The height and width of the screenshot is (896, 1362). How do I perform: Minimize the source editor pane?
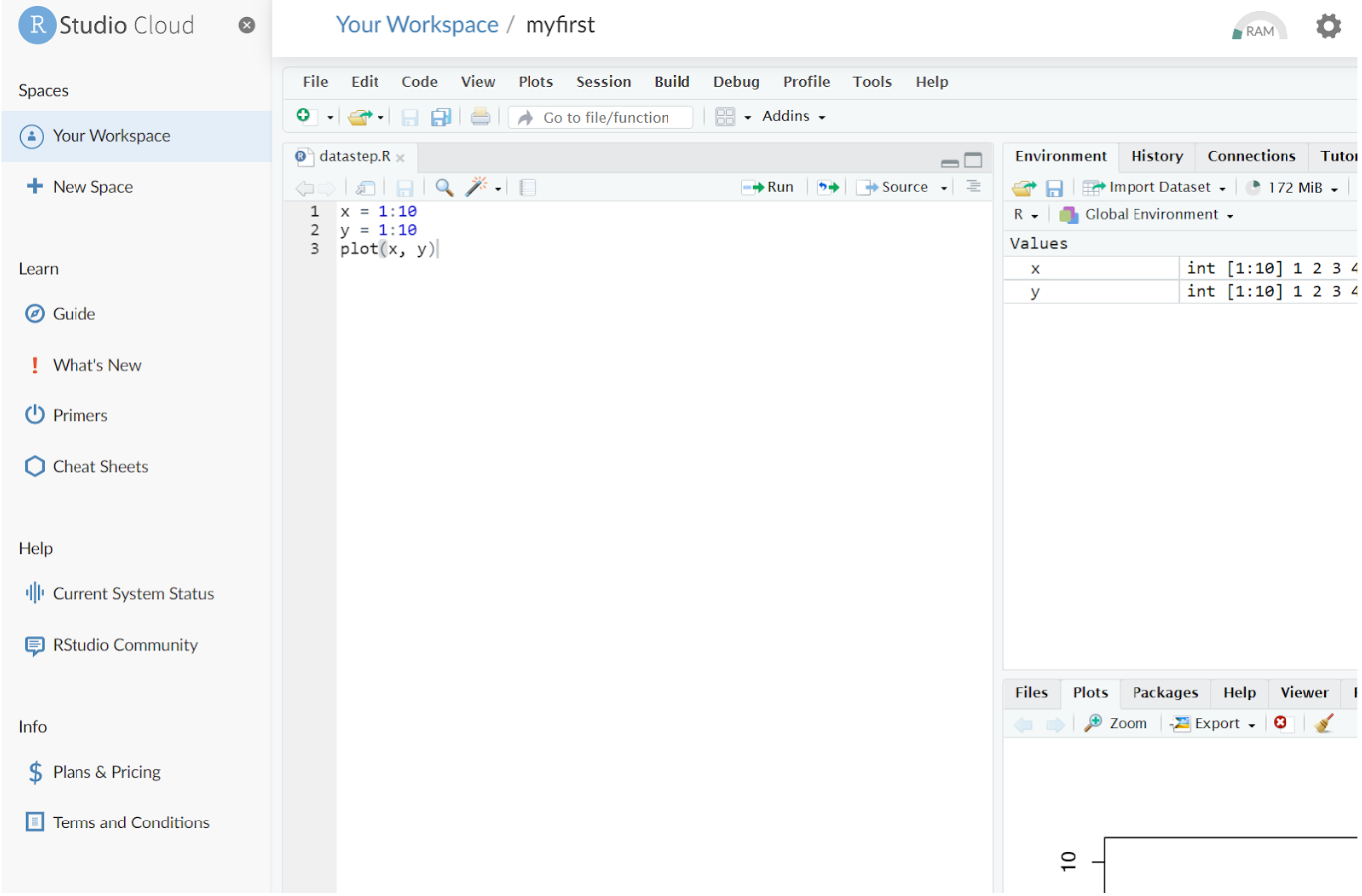click(x=950, y=161)
